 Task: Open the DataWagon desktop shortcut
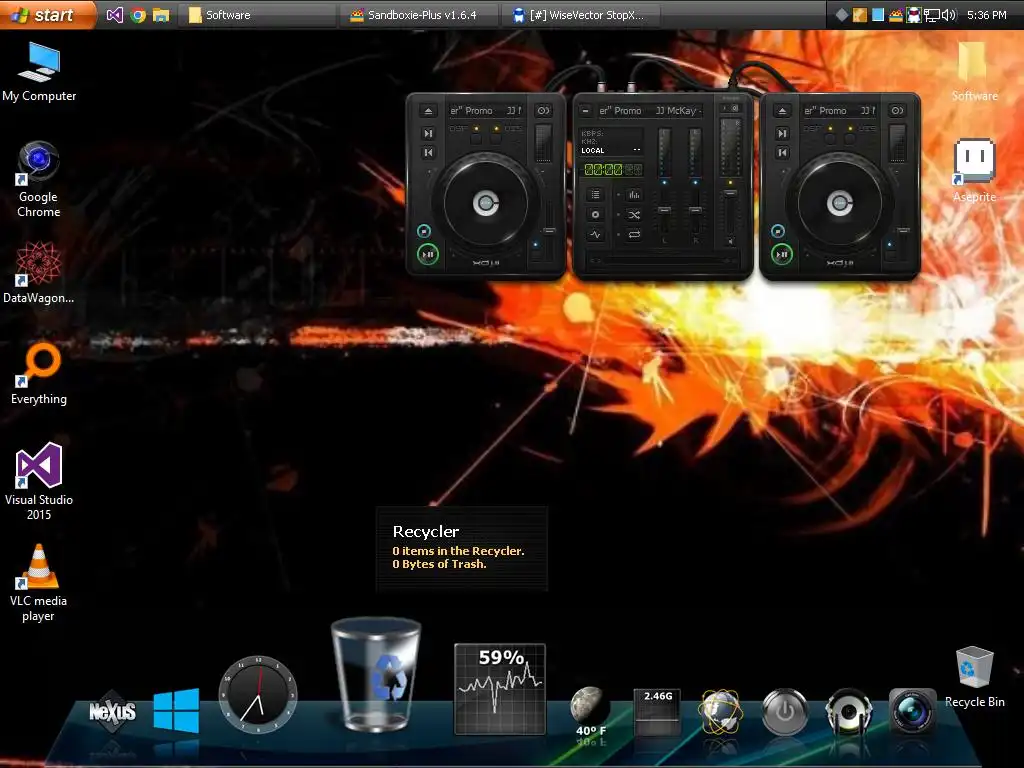pos(39,272)
